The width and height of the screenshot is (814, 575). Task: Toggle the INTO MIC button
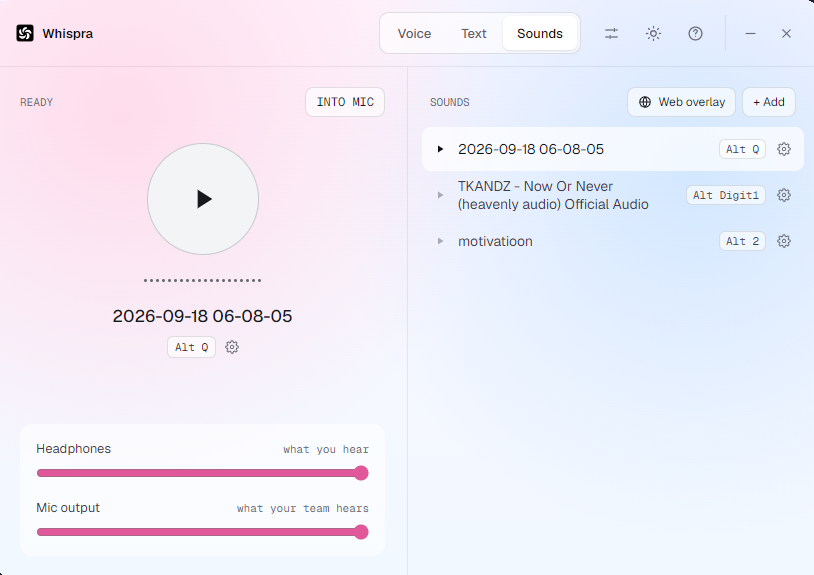click(345, 102)
